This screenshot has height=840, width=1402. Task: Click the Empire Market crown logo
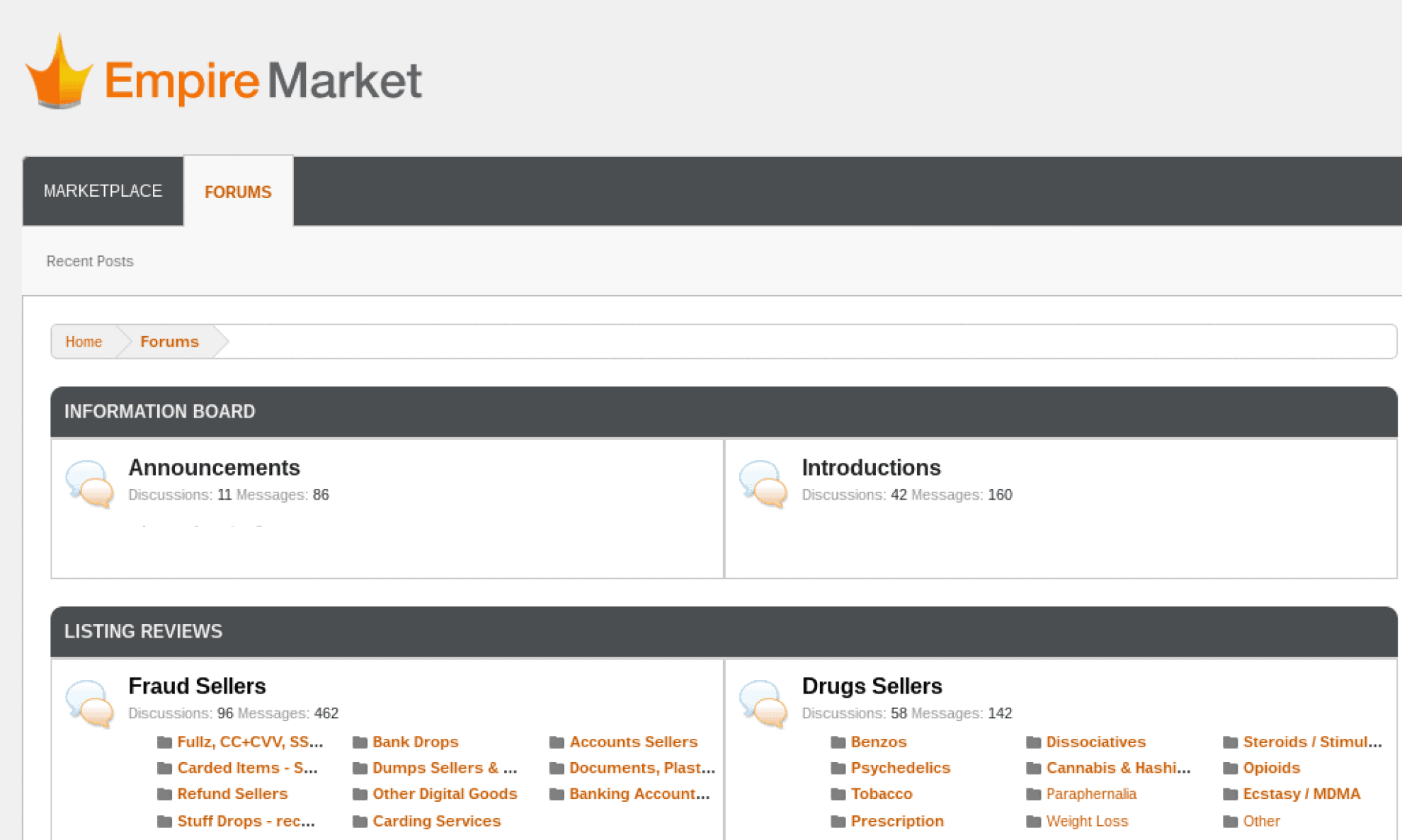(x=60, y=71)
